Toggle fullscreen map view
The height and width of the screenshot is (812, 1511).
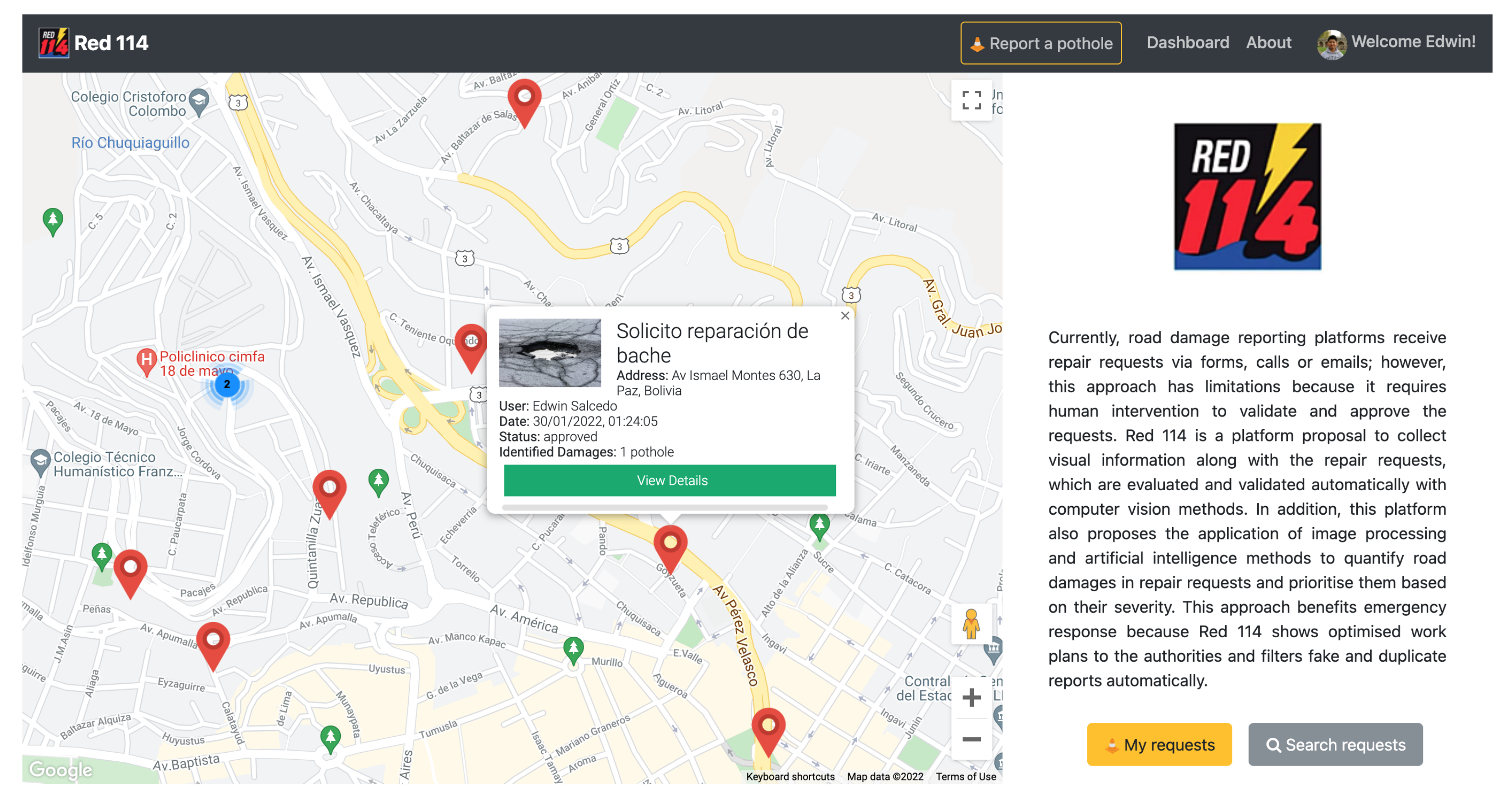971,101
